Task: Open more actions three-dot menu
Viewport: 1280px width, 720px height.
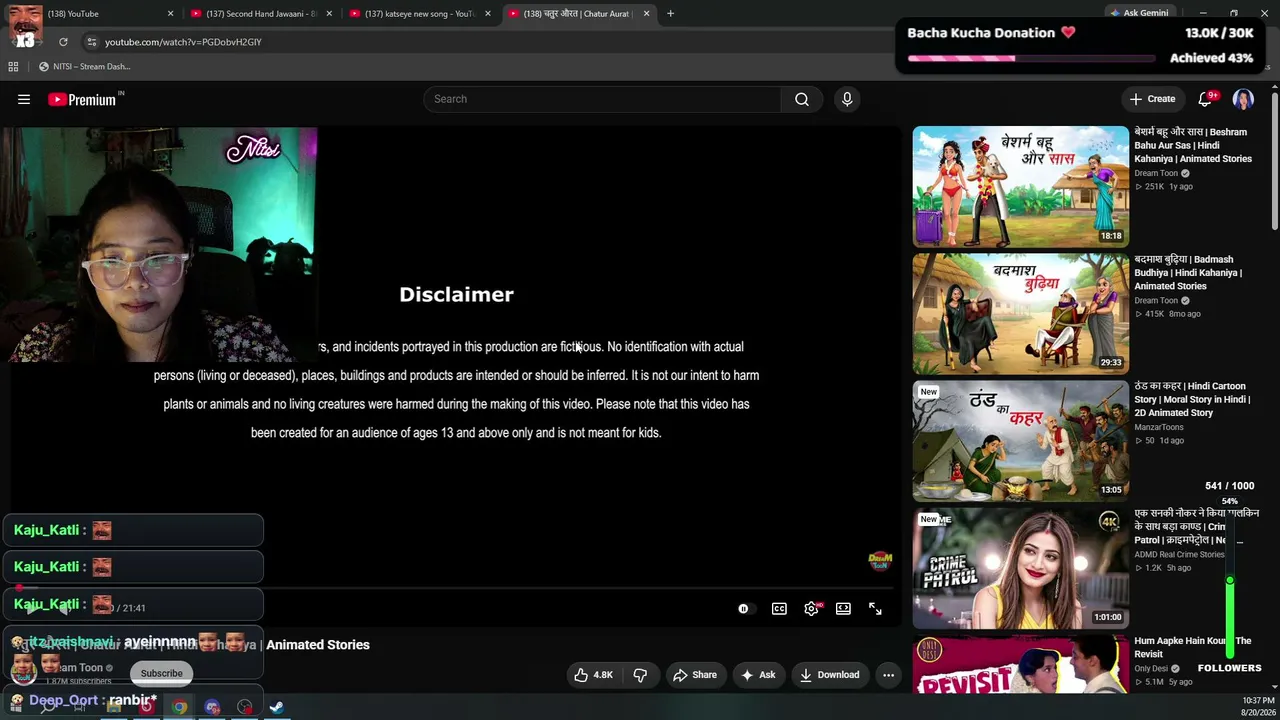Action: (x=888, y=675)
